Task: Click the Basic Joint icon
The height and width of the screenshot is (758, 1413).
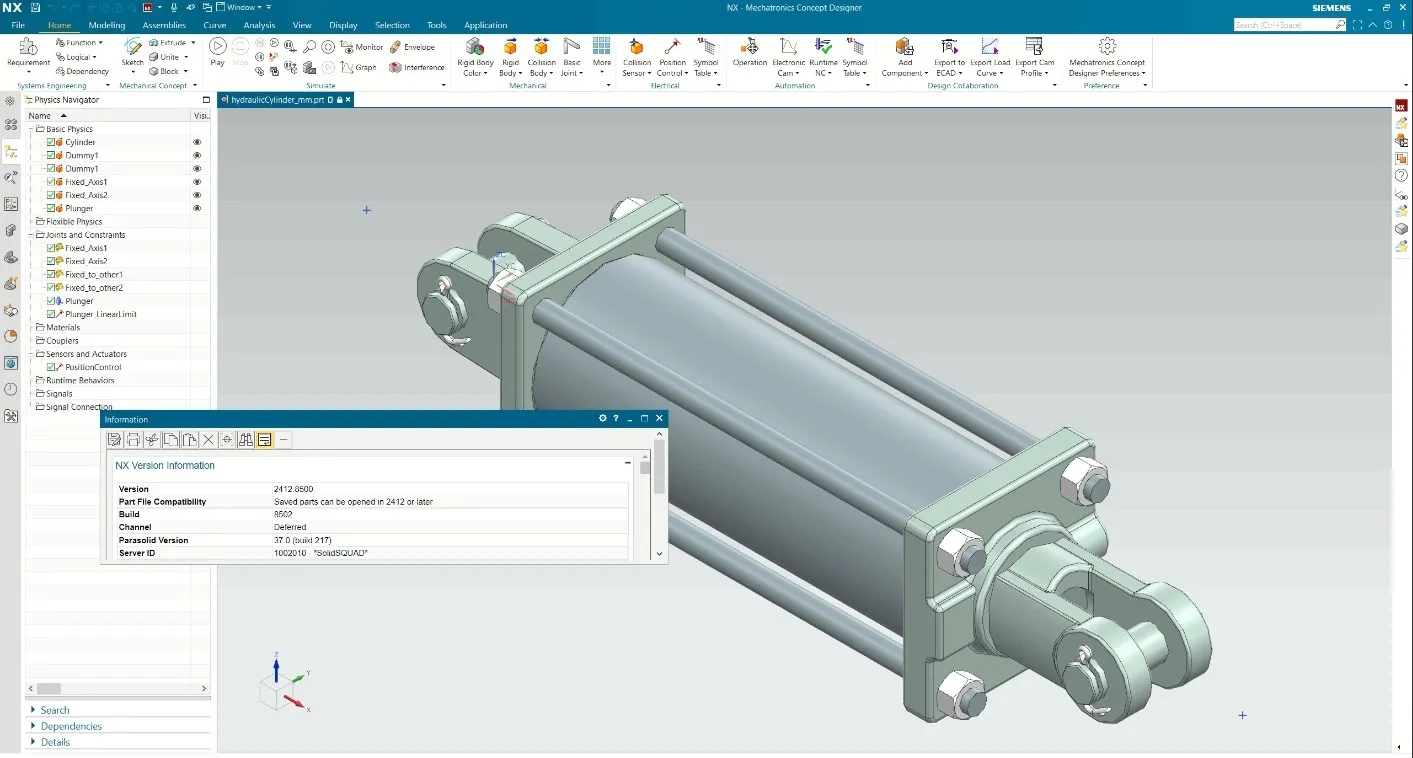Action: [x=571, y=47]
